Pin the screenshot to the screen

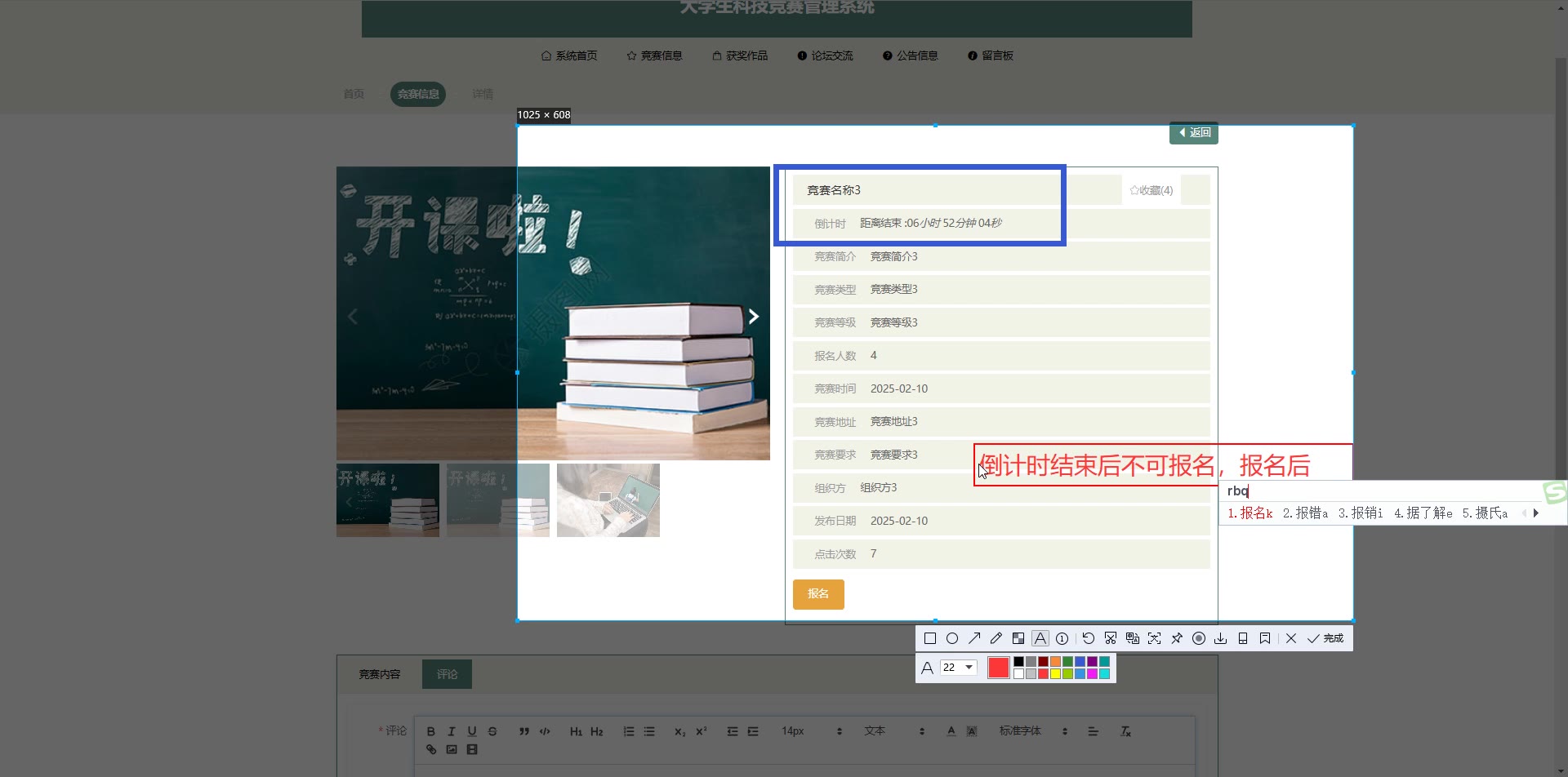(1177, 638)
